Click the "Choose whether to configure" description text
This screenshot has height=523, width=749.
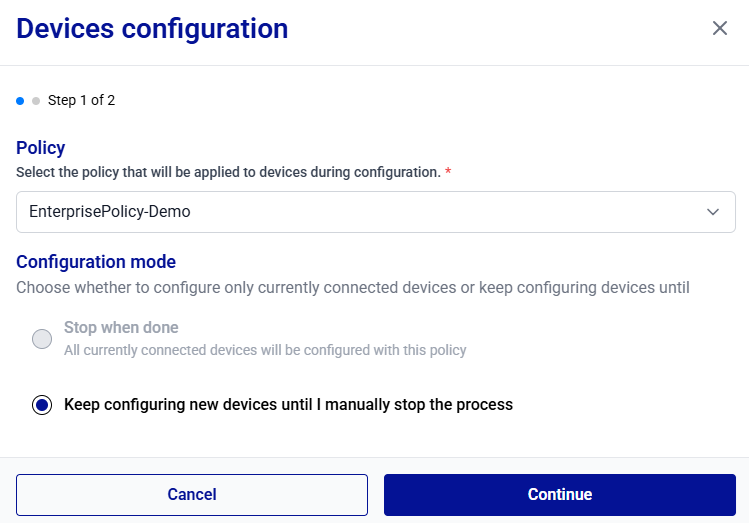(x=352, y=288)
